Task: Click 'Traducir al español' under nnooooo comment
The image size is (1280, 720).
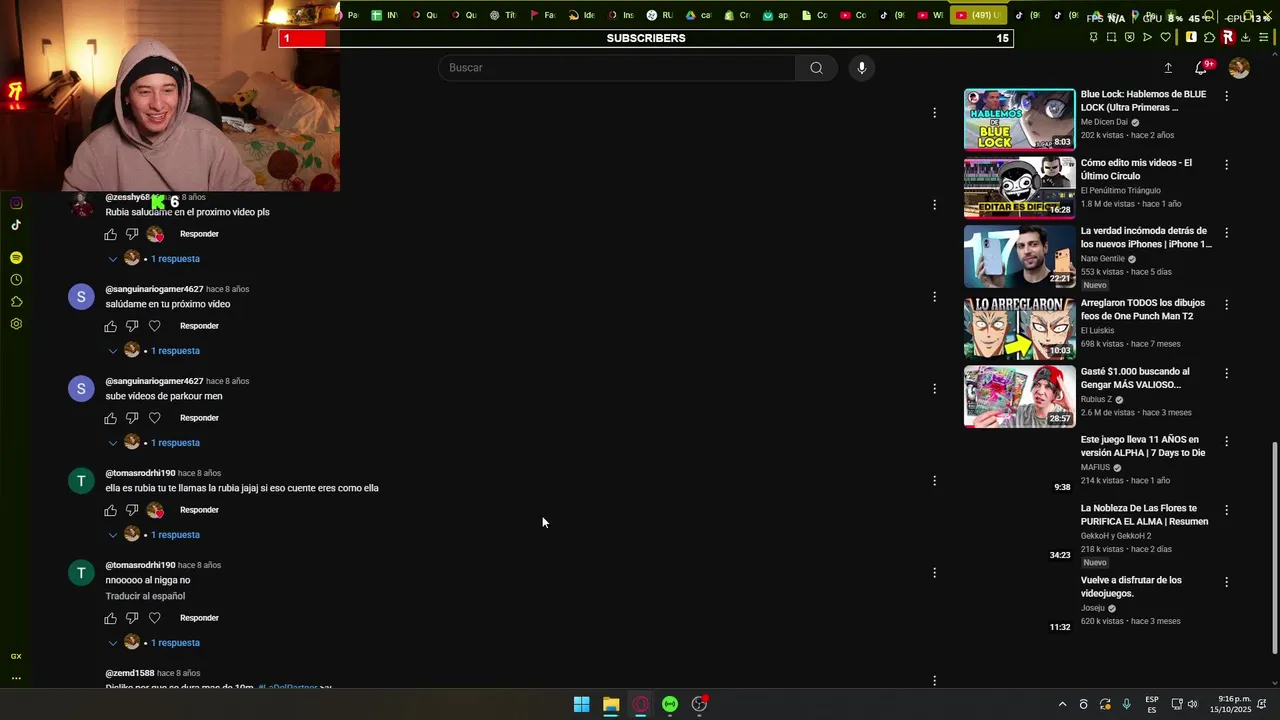Action: coord(145,596)
